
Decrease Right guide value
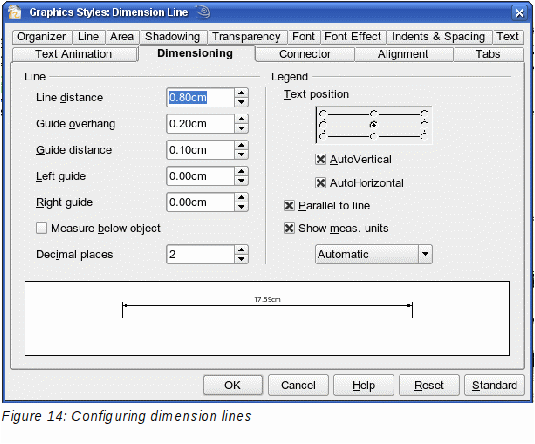pos(241,207)
